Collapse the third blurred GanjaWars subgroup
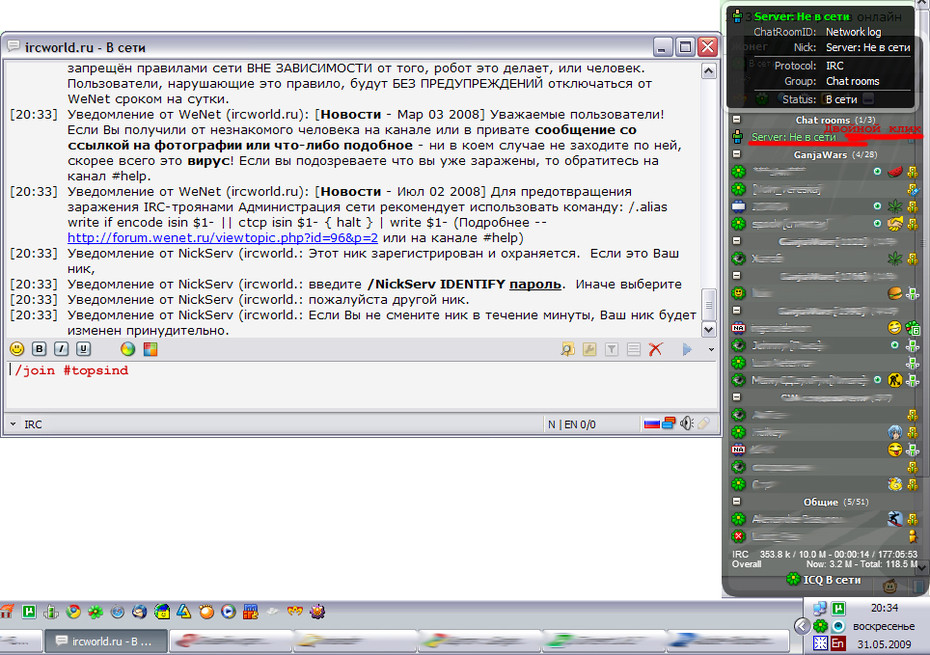Viewport: 930px width, 655px height. pos(737,310)
